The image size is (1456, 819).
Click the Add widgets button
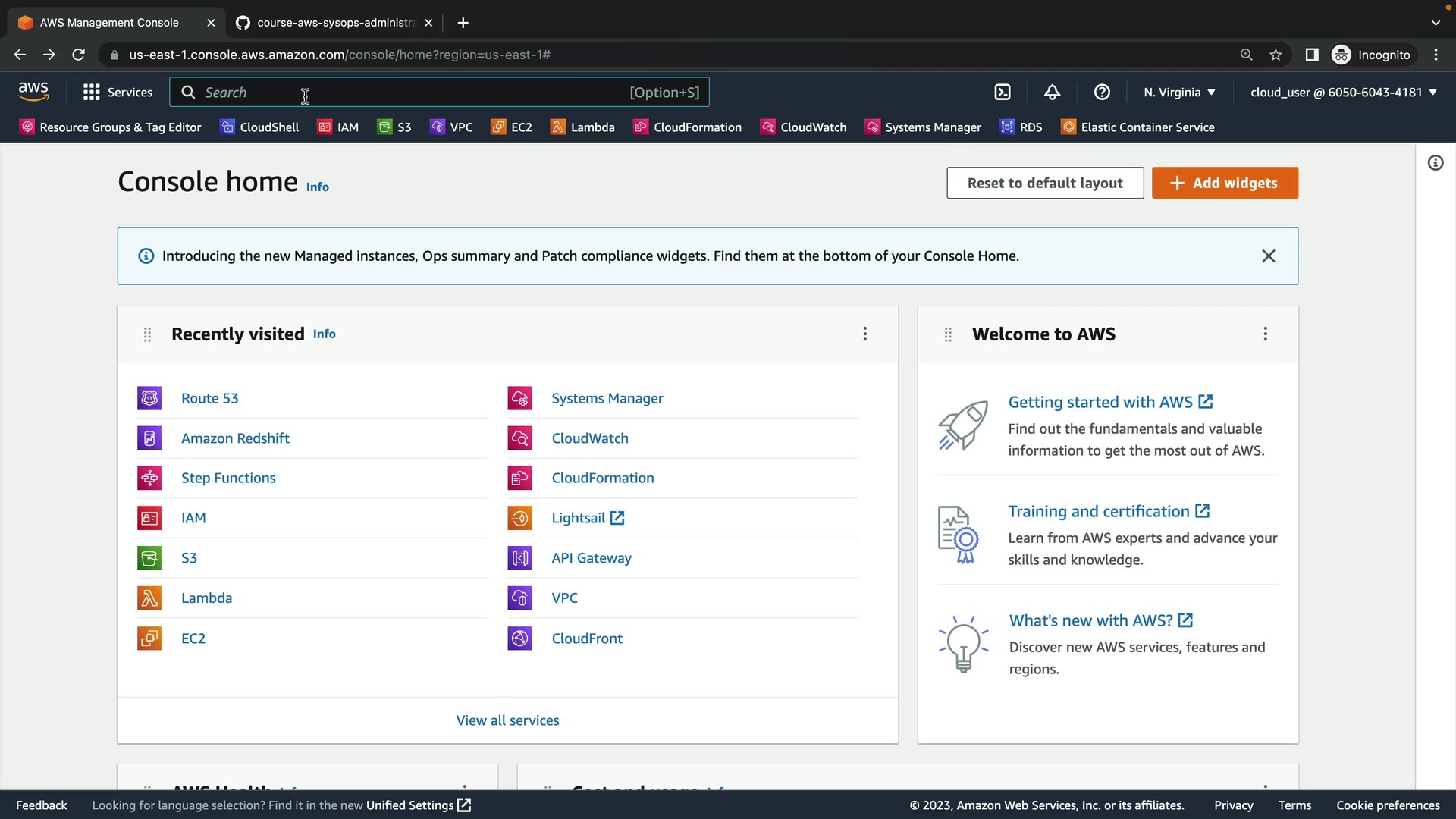coord(1225,183)
